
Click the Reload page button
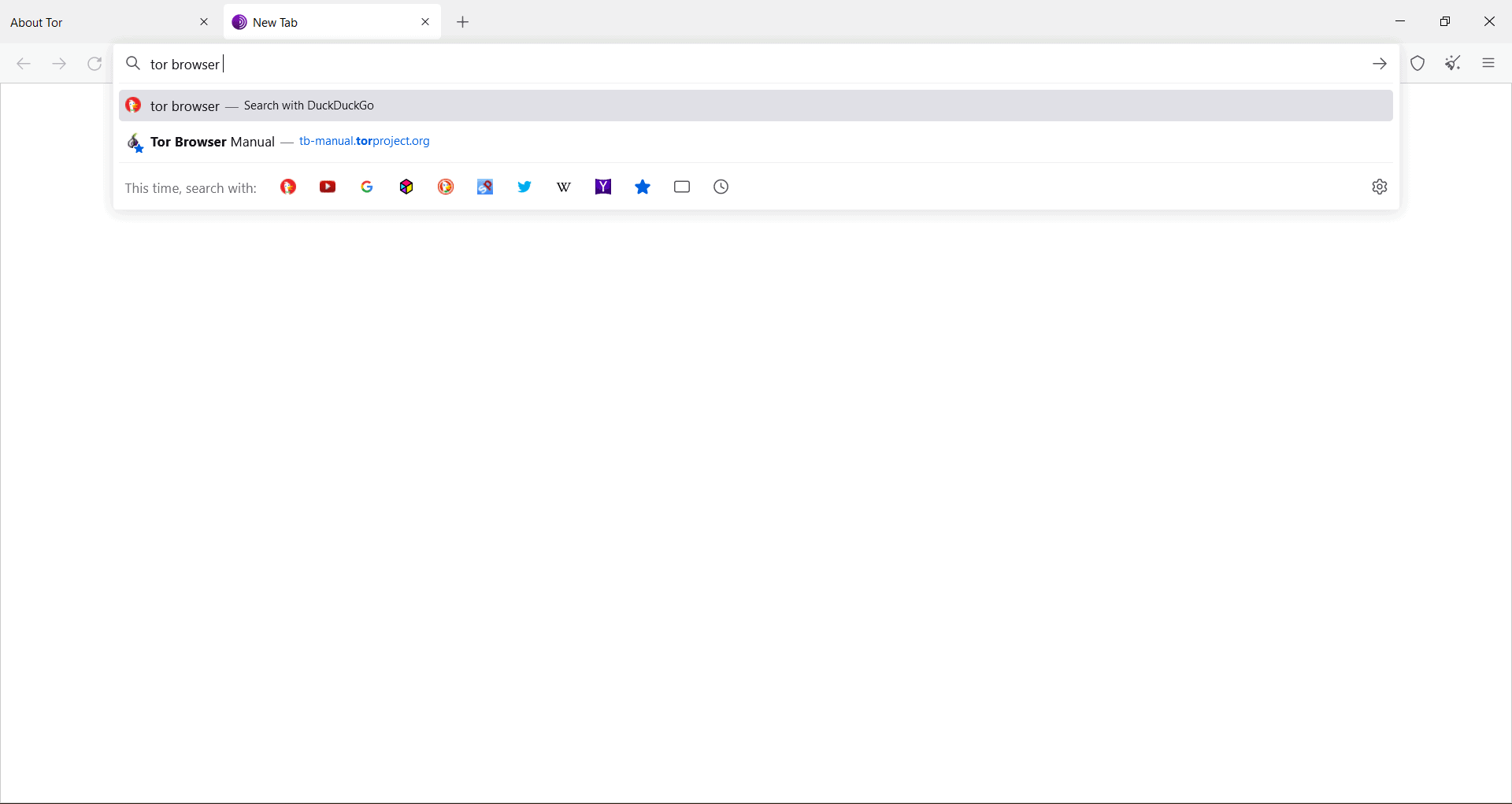pyautogui.click(x=94, y=64)
